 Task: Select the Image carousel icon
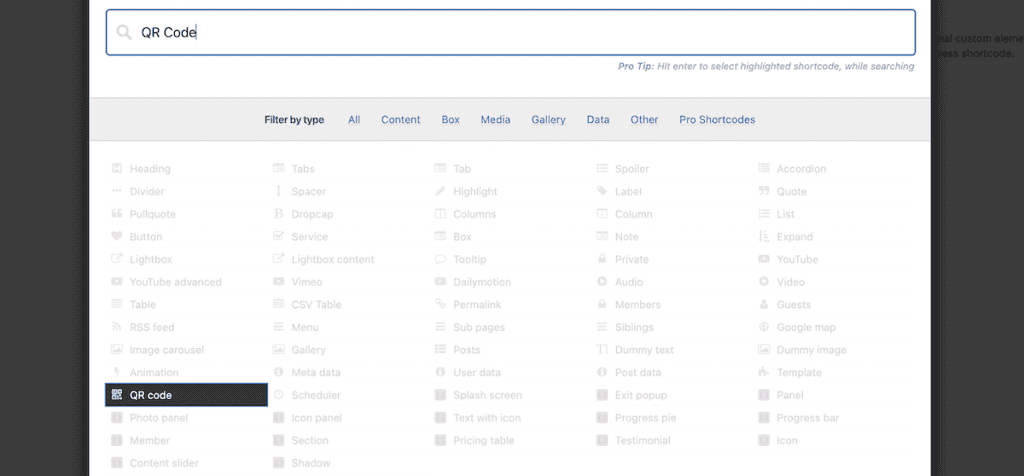pos(117,350)
